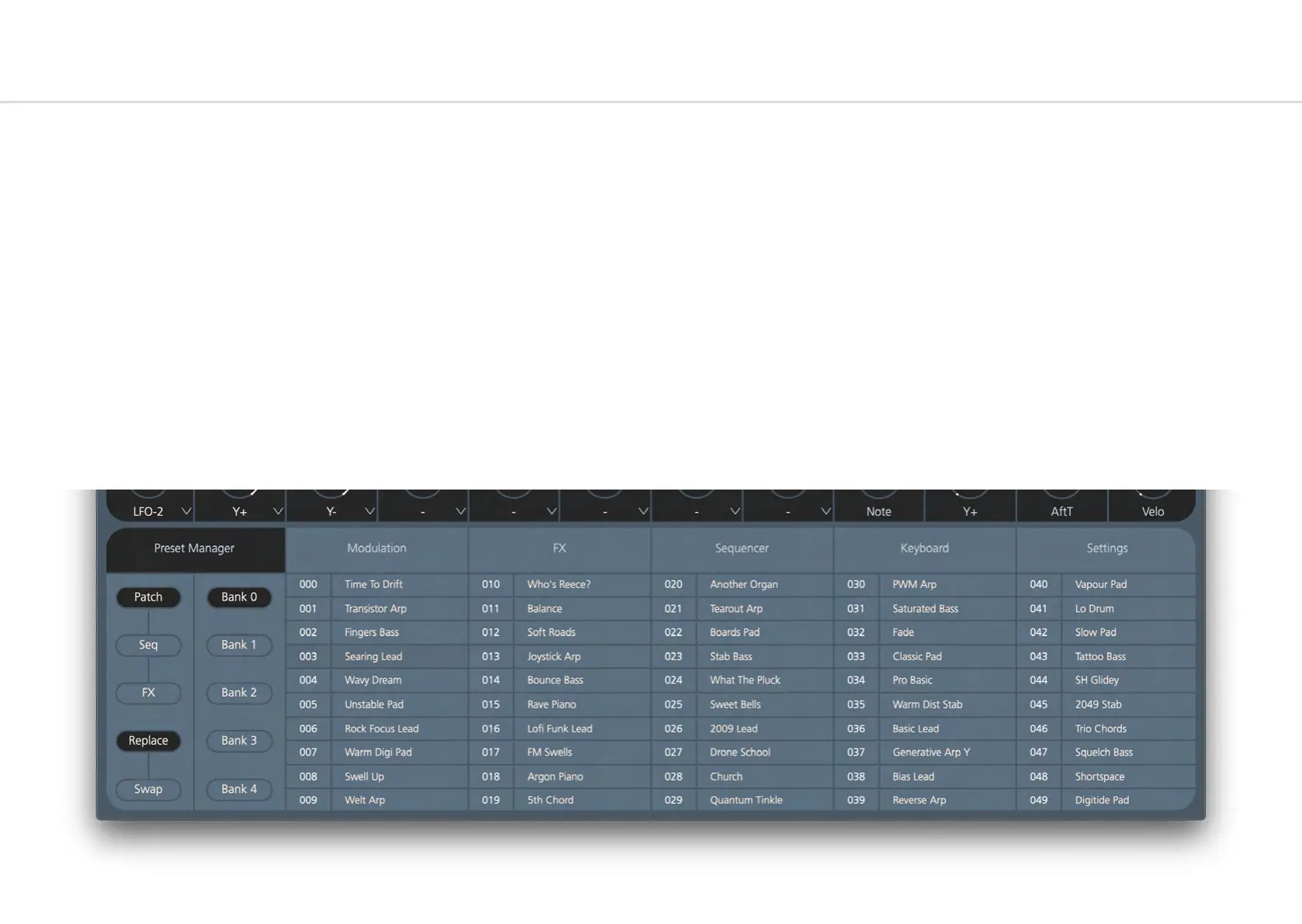Switch to Bank 3
Viewport: 1302px width, 924px height.
click(x=239, y=741)
